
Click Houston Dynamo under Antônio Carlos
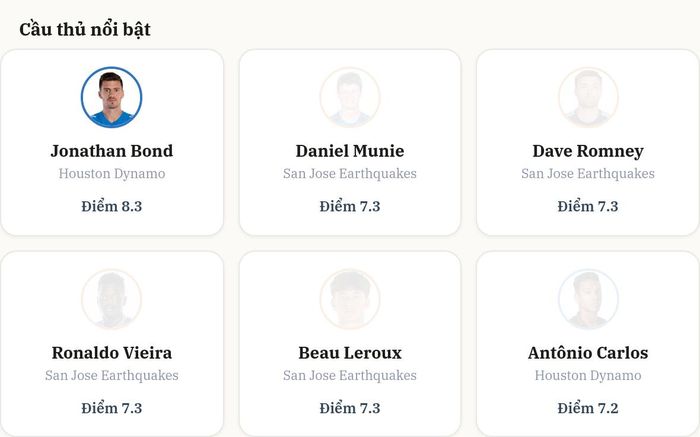(x=588, y=375)
